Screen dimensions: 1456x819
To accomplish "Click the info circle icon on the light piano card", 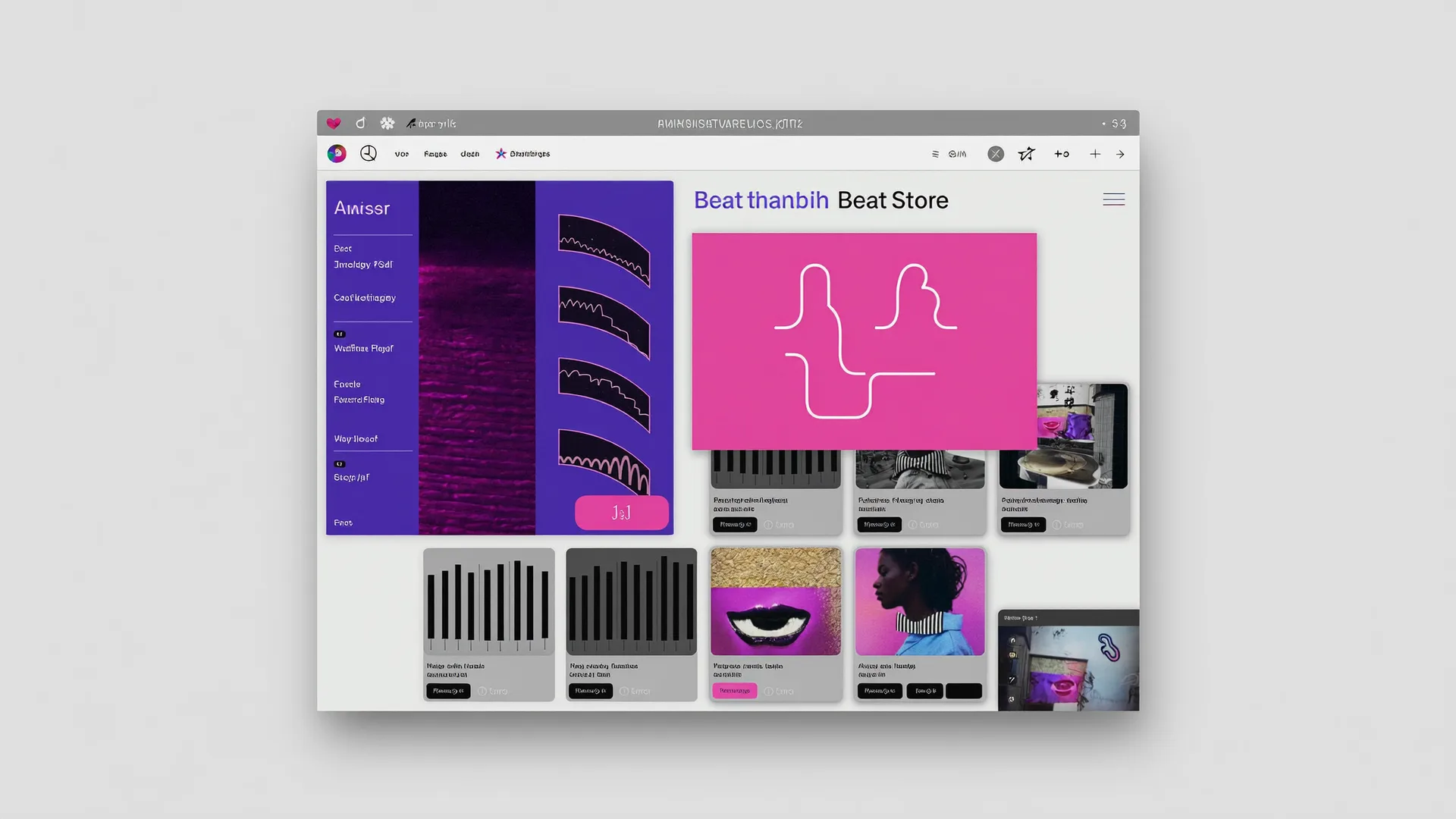I will pos(482,692).
